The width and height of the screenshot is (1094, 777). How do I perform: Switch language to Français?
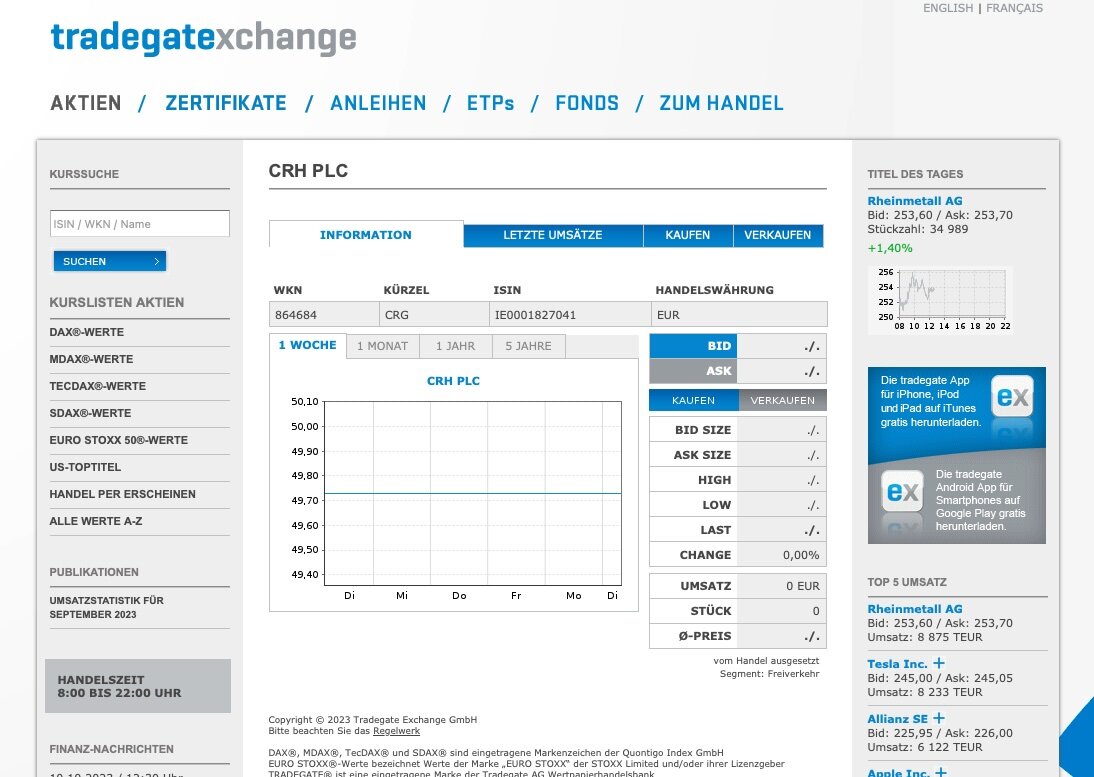tap(1014, 8)
